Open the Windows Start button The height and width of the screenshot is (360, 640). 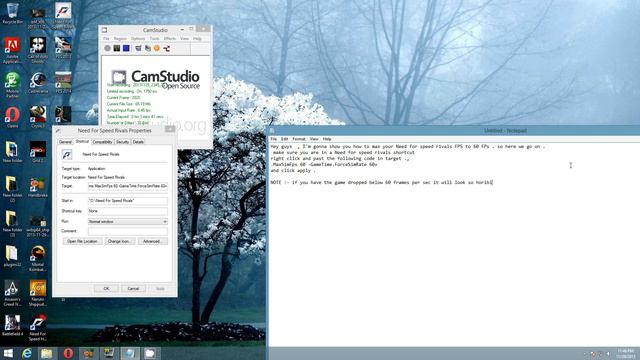click(x=8, y=353)
